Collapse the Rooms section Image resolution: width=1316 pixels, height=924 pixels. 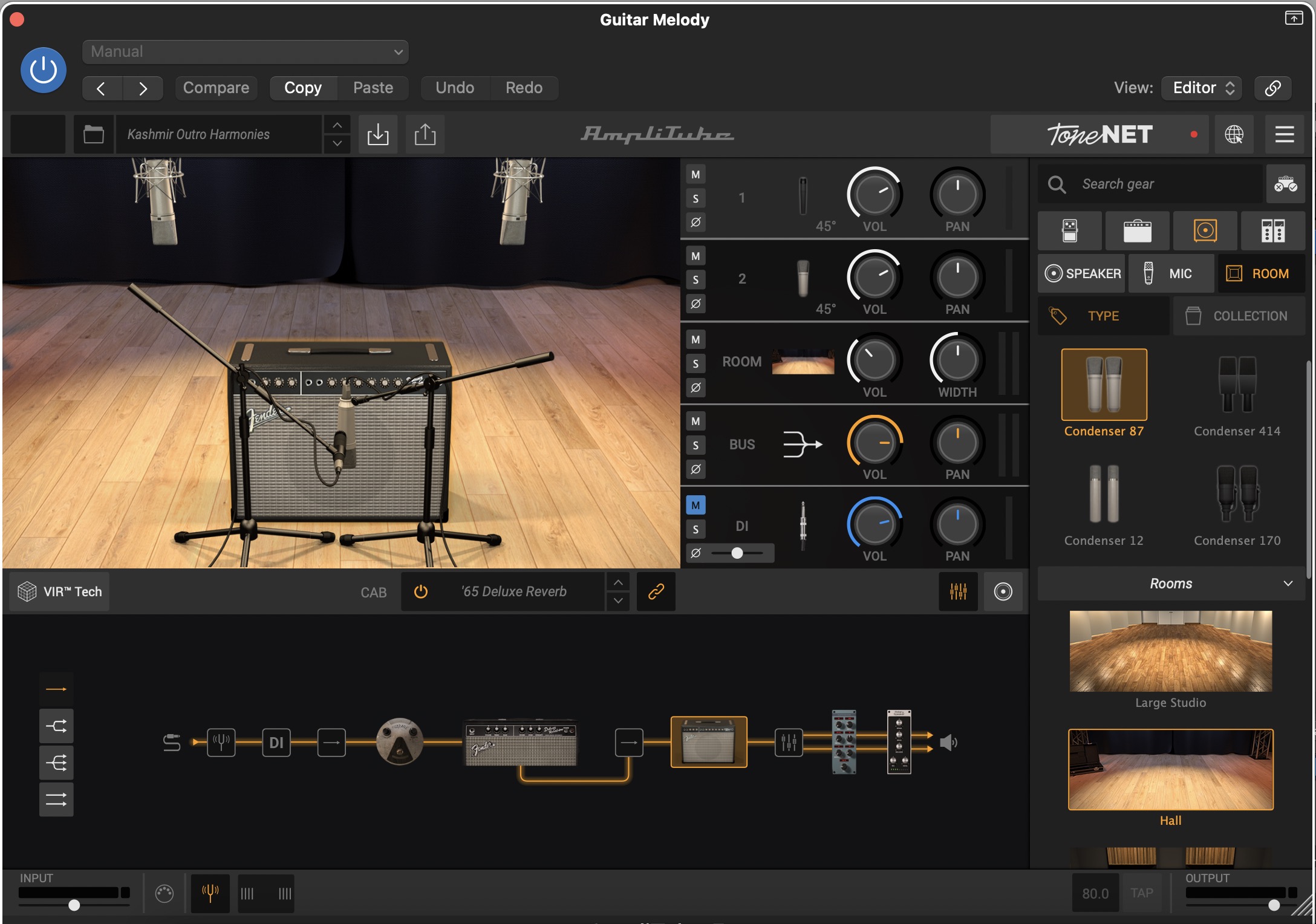point(1288,584)
